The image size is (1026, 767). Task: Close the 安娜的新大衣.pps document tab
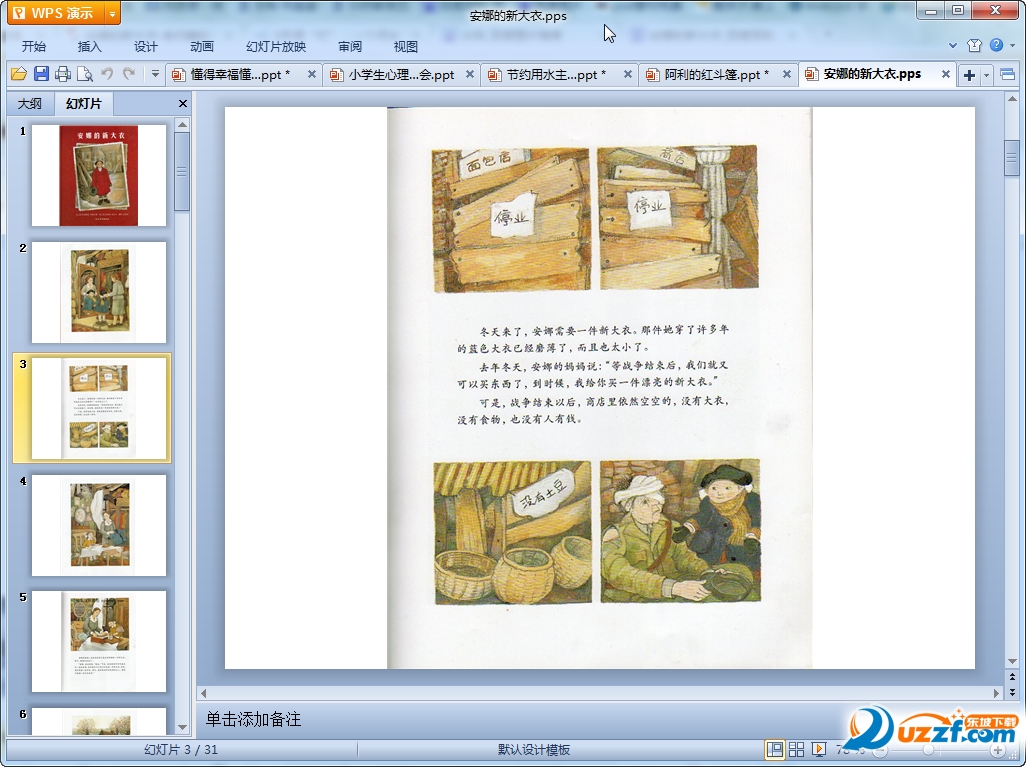point(946,75)
